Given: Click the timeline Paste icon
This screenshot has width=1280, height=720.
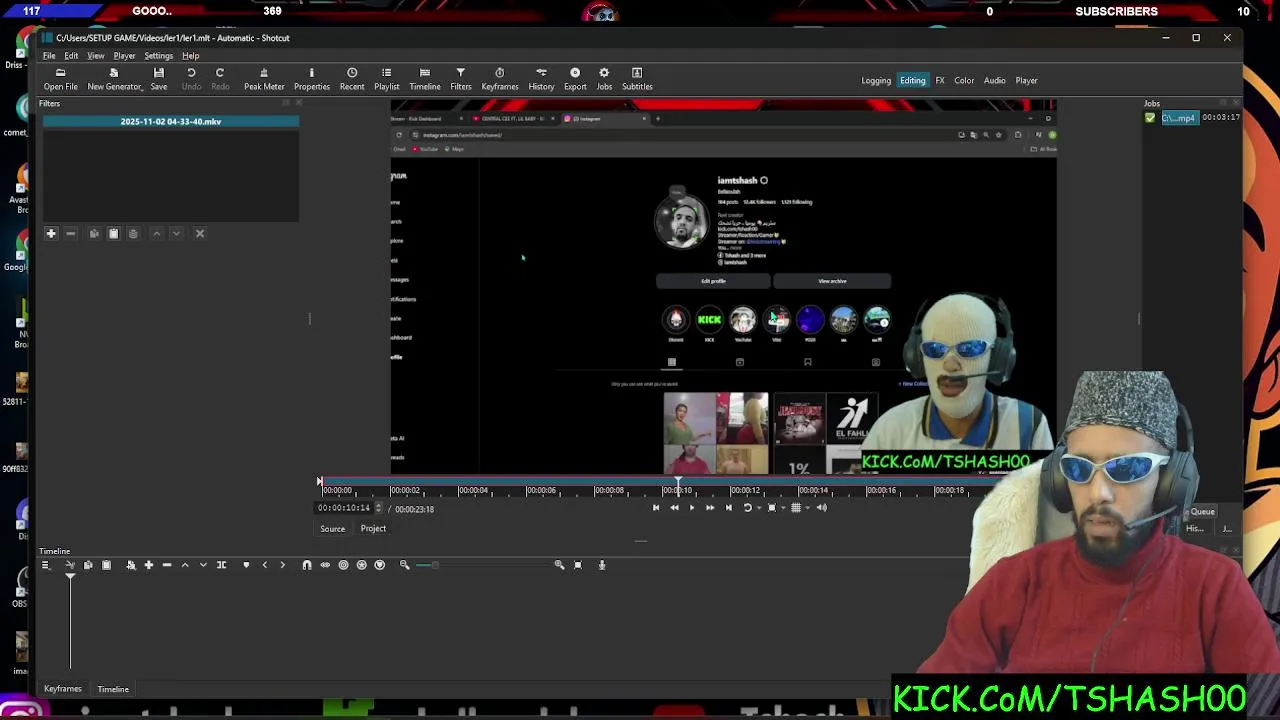Looking at the screenshot, I should pyautogui.click(x=106, y=565).
